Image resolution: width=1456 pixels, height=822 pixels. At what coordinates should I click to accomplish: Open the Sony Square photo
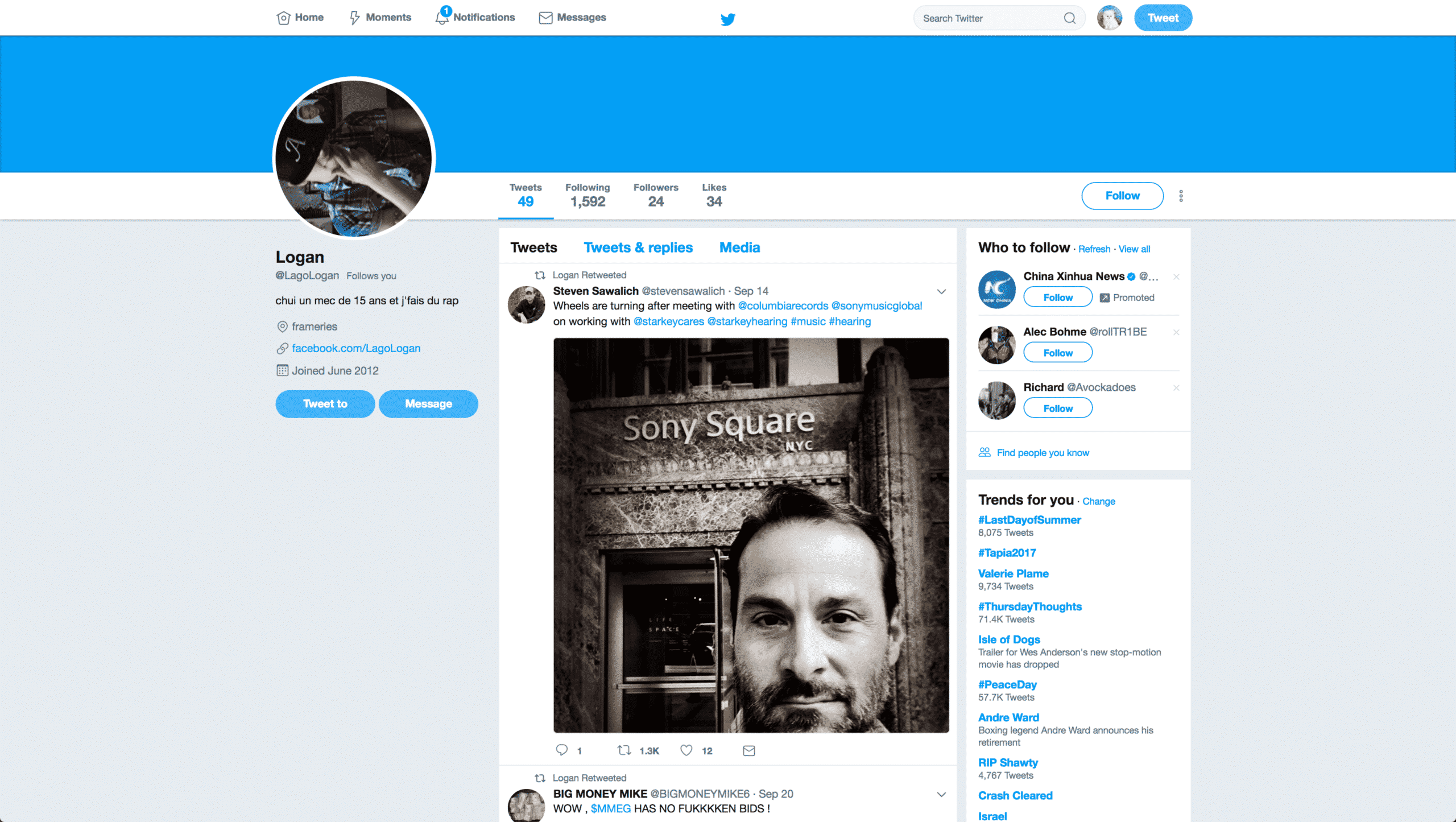pyautogui.click(x=751, y=535)
